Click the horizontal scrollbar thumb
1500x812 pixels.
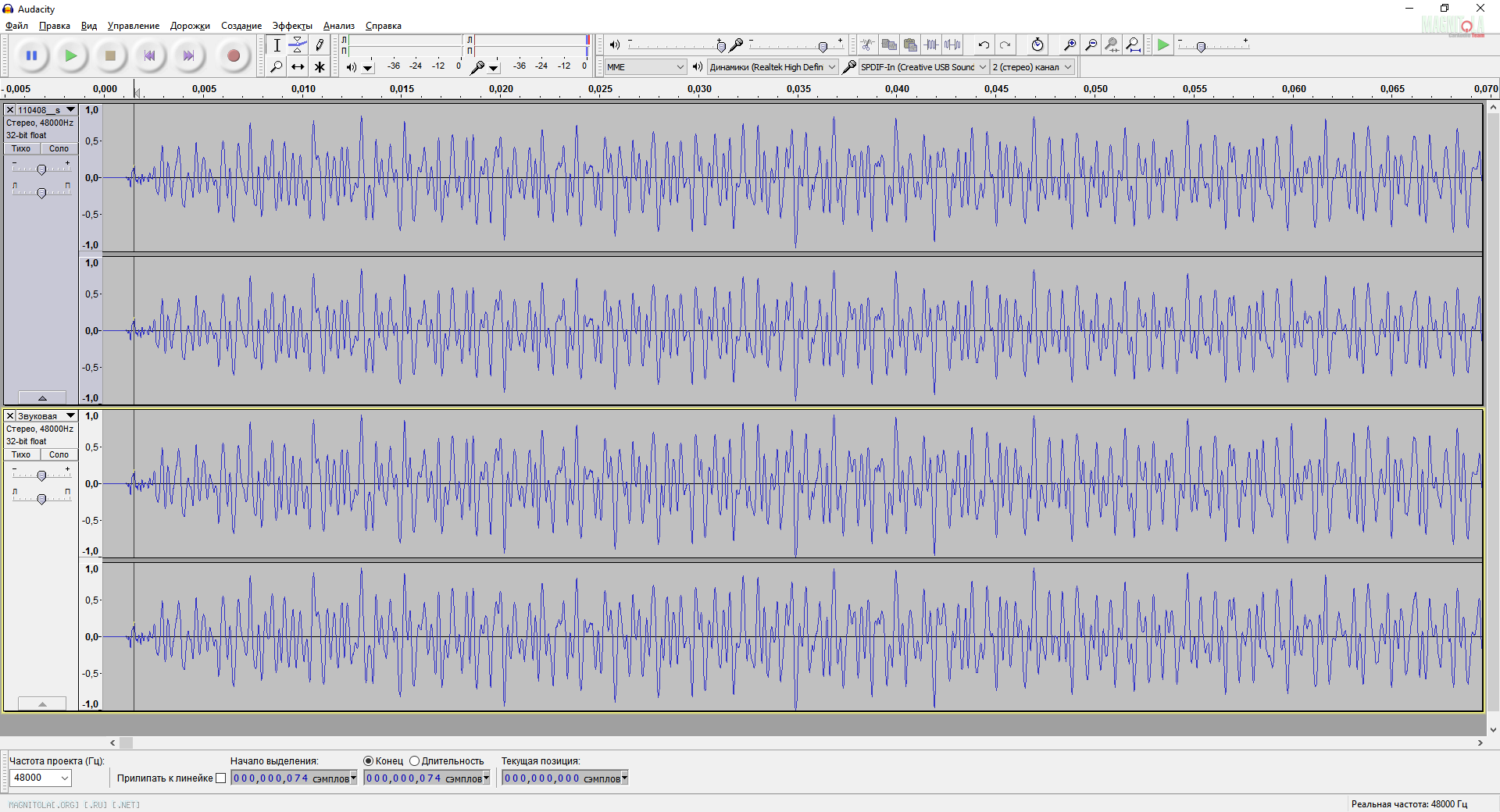pos(126,743)
